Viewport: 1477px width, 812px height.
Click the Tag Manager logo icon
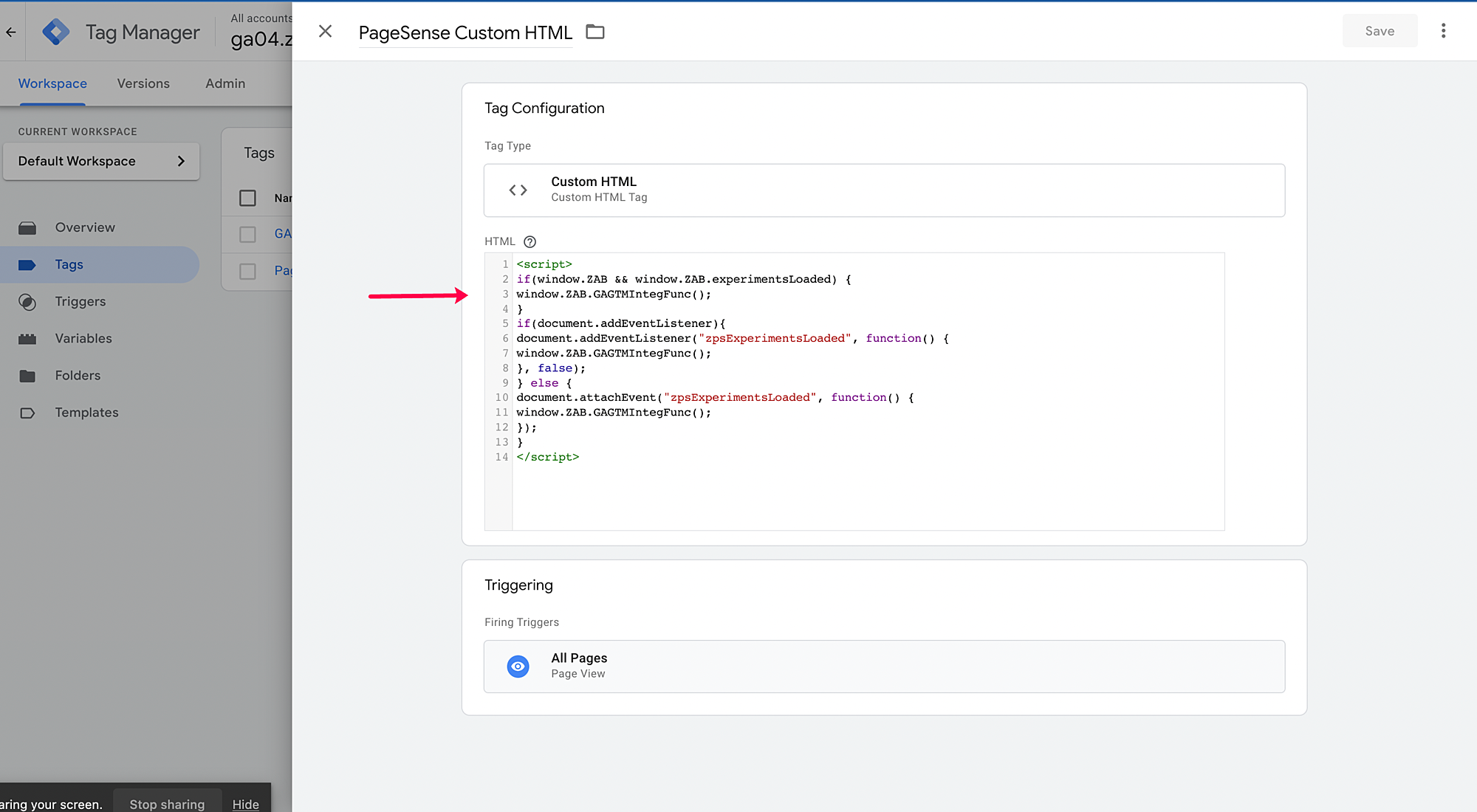[56, 32]
